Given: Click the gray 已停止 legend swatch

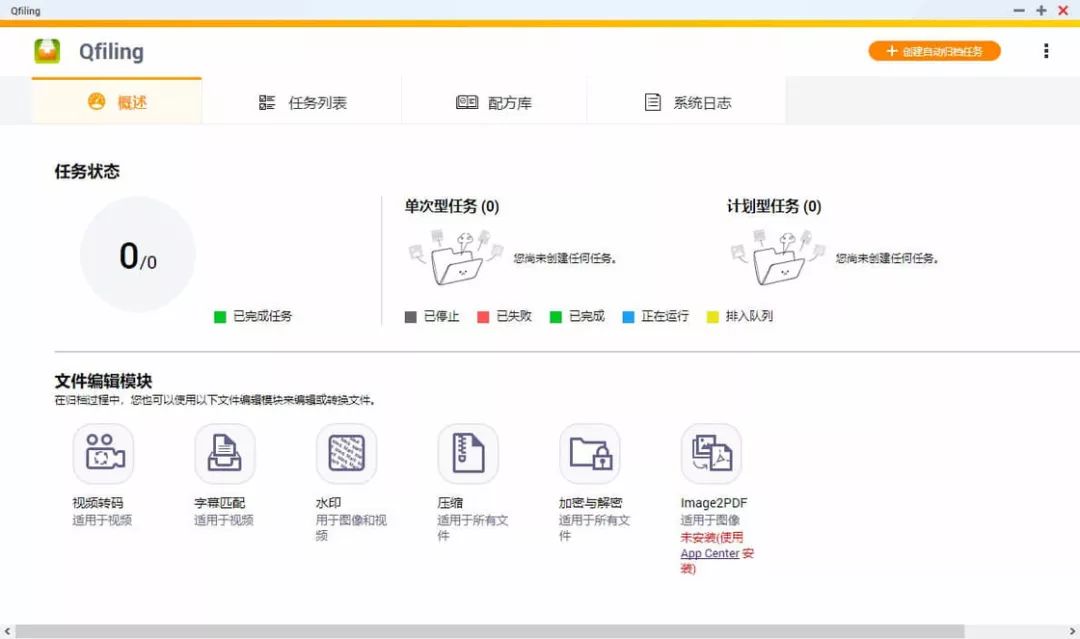Looking at the screenshot, I should pyautogui.click(x=411, y=317).
